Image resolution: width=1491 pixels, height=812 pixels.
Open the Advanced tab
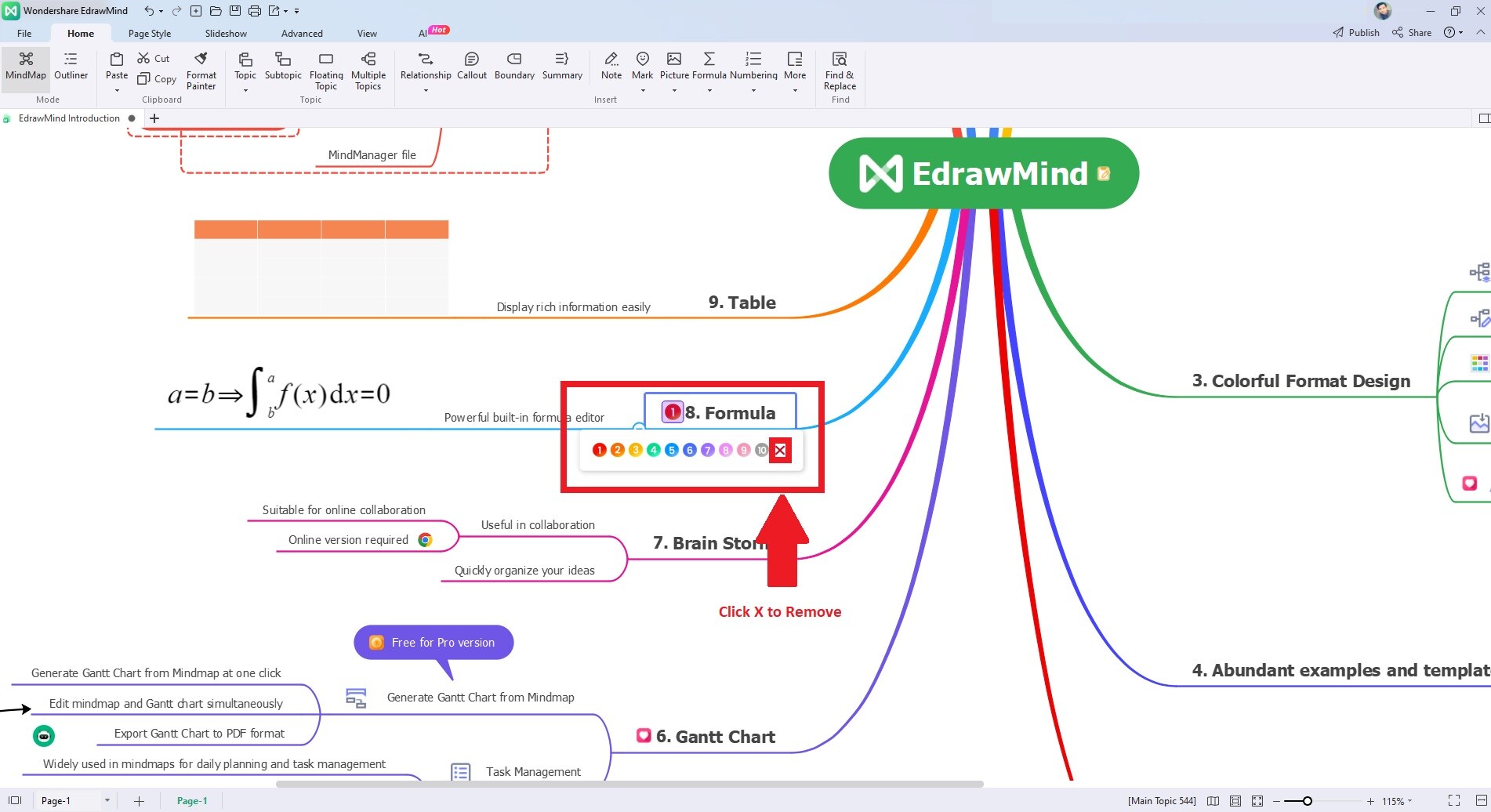[x=302, y=33]
